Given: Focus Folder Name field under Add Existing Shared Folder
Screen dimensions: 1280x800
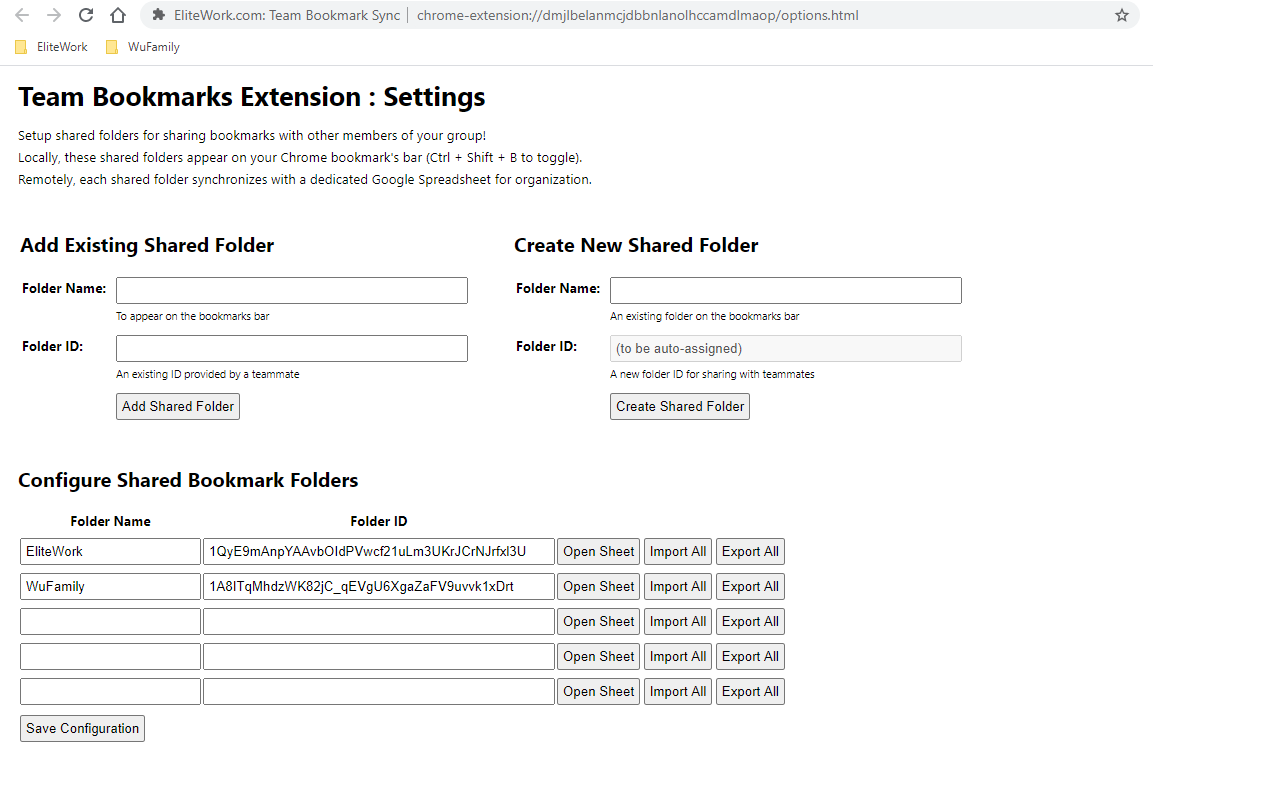Looking at the screenshot, I should (x=292, y=290).
